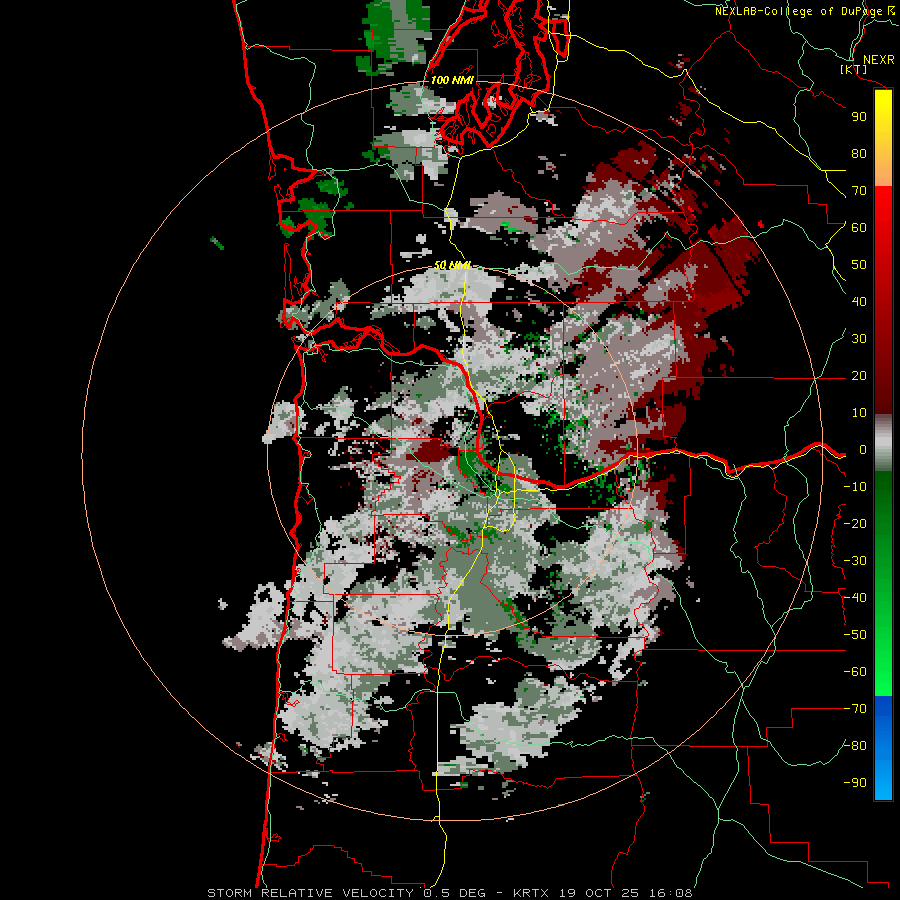
Task: Click the positive 90 scale value
Action: coord(859,117)
